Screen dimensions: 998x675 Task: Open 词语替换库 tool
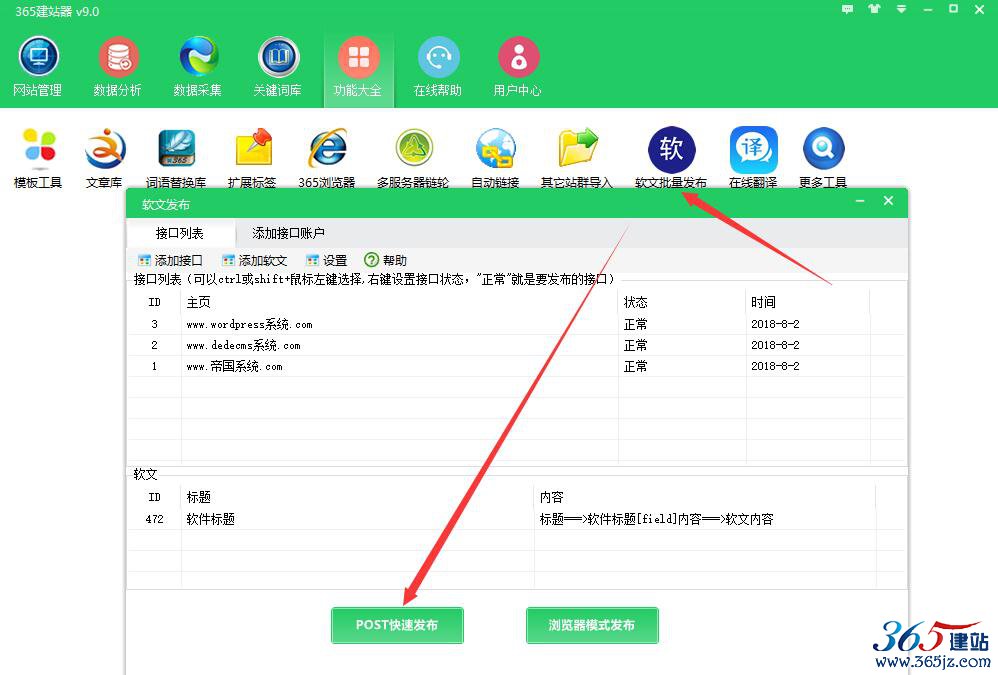(x=176, y=158)
